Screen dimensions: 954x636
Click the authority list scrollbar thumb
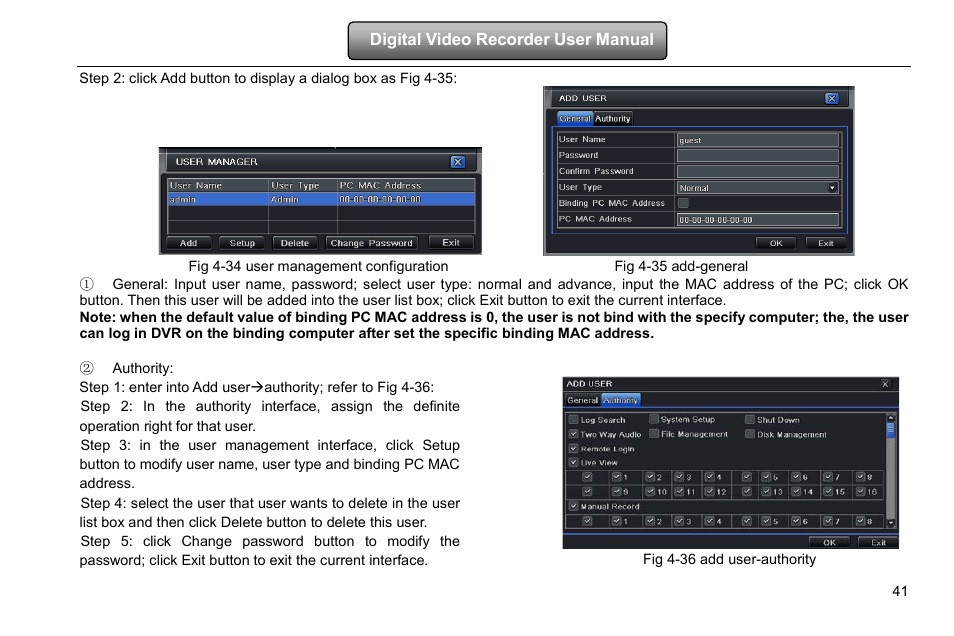[891, 431]
